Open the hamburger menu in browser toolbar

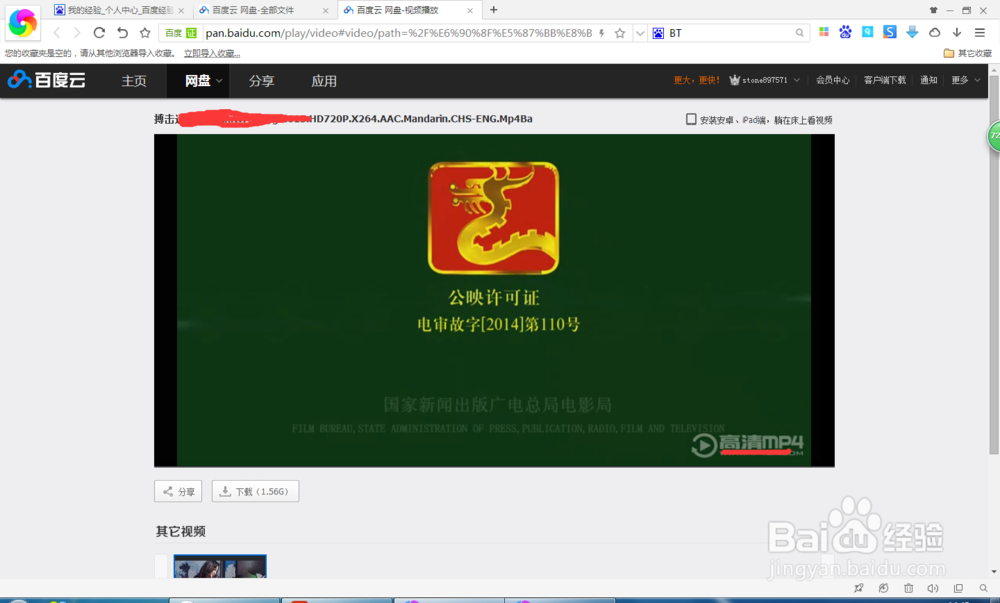pos(978,31)
